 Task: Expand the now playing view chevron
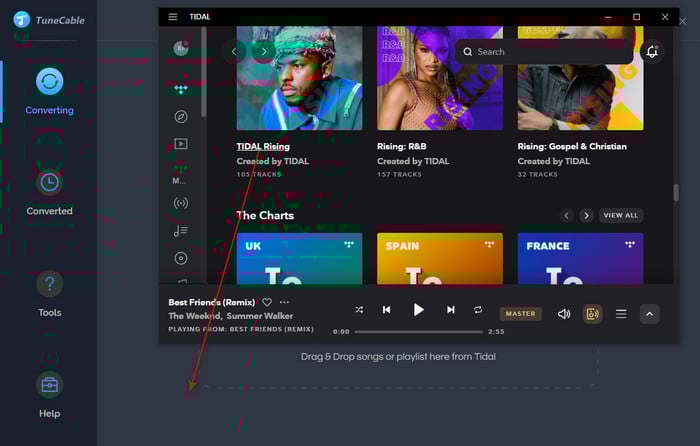tap(650, 314)
